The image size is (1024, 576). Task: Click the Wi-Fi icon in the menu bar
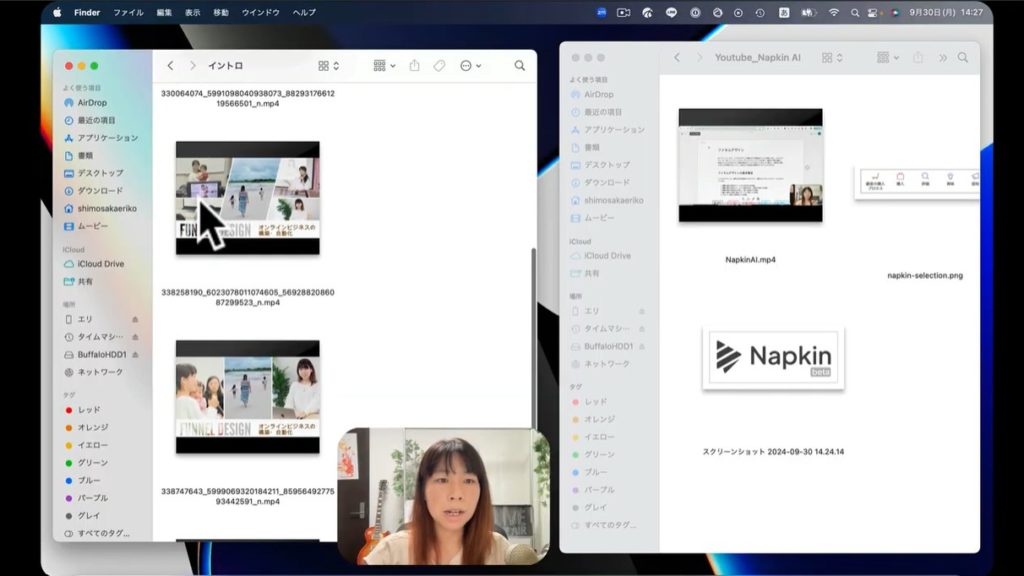point(834,12)
